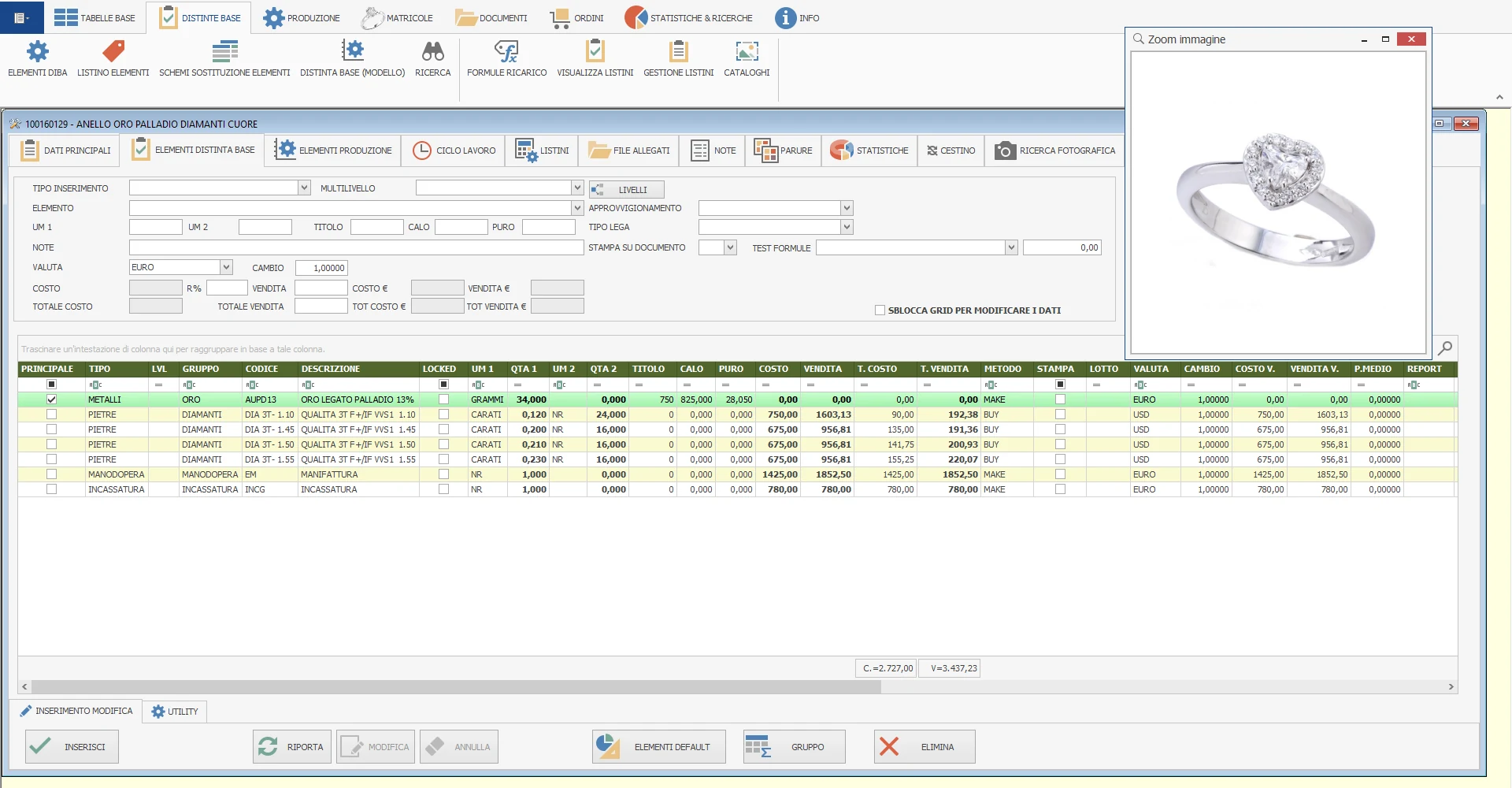This screenshot has height=788, width=1512.
Task: Toggle Stampa checkbox for METALLI row
Action: point(1060,400)
